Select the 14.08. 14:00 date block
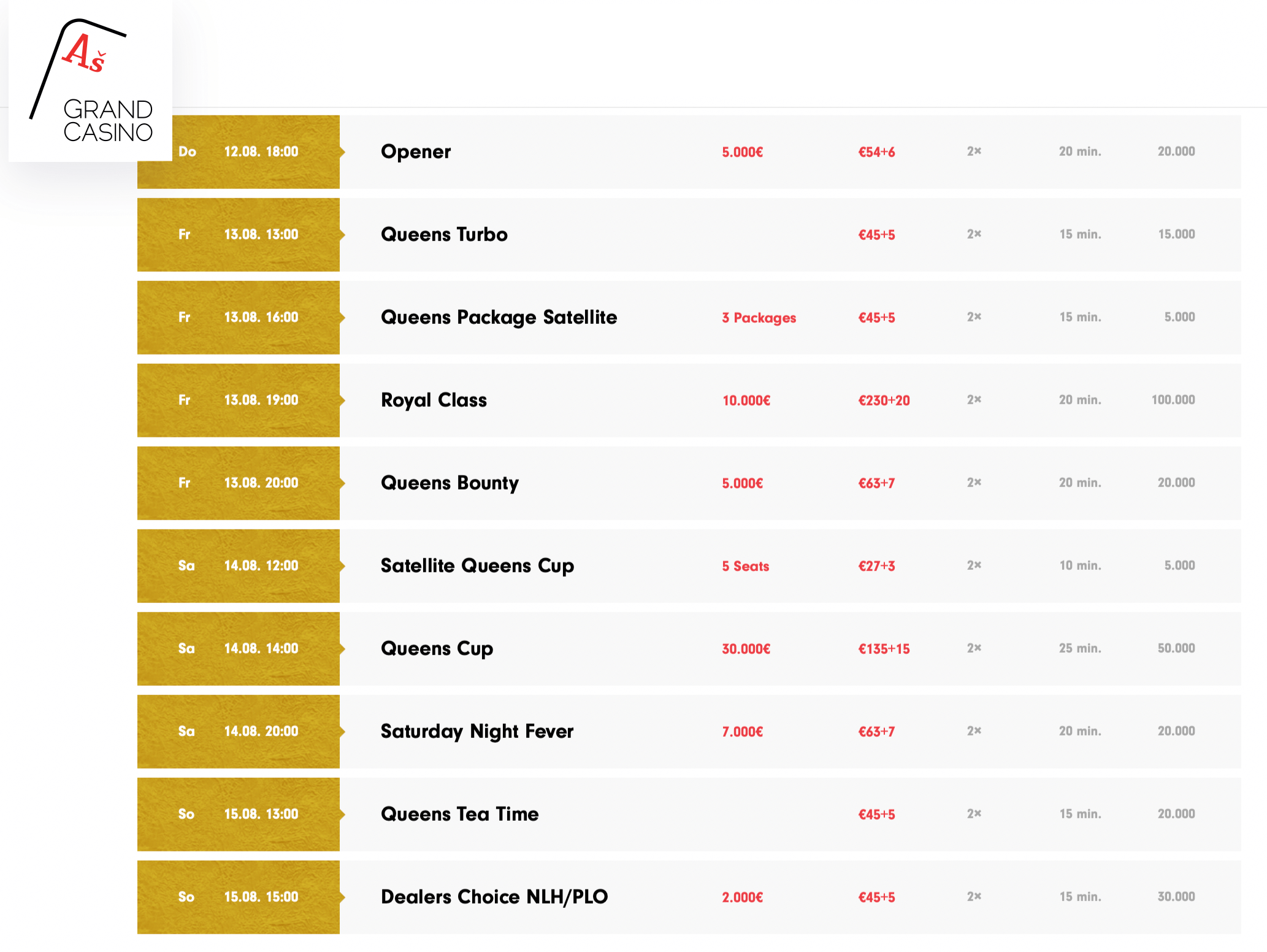Viewport: 1267px width, 952px height. 239,648
